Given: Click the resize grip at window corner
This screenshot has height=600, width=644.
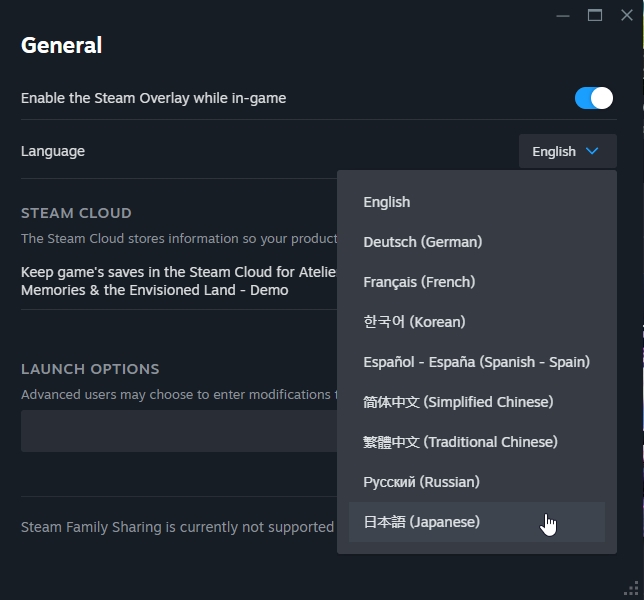Looking at the screenshot, I should (x=632, y=589).
